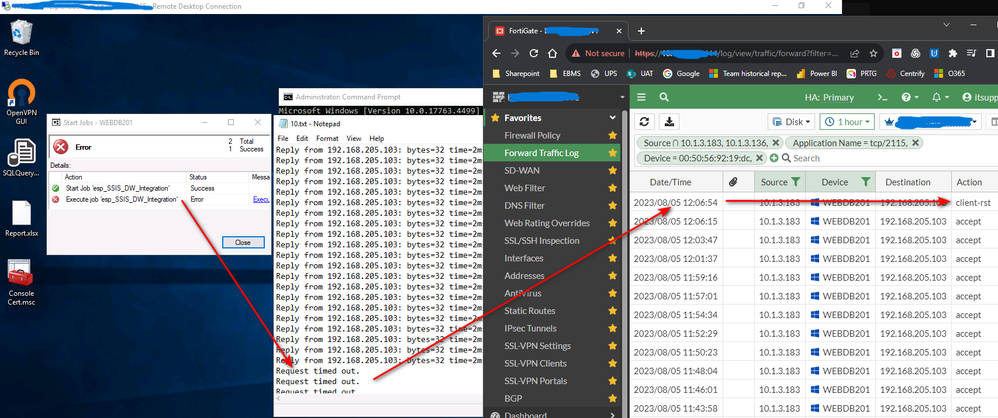Click the Device column filter icon
998x418 pixels.
click(868, 181)
